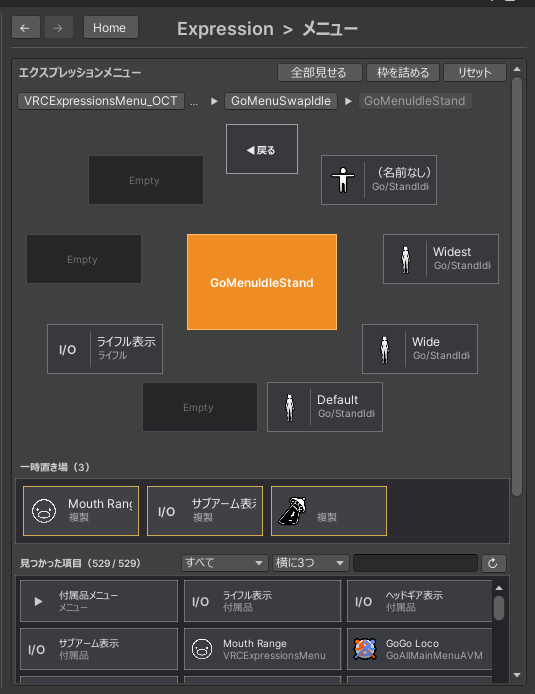
Task: Click the breadcrumb ellipsis
Action: [x=194, y=102]
